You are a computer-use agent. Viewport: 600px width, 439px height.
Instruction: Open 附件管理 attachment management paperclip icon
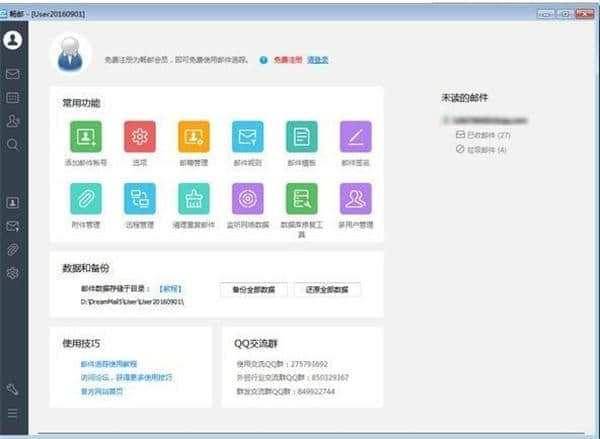86,199
